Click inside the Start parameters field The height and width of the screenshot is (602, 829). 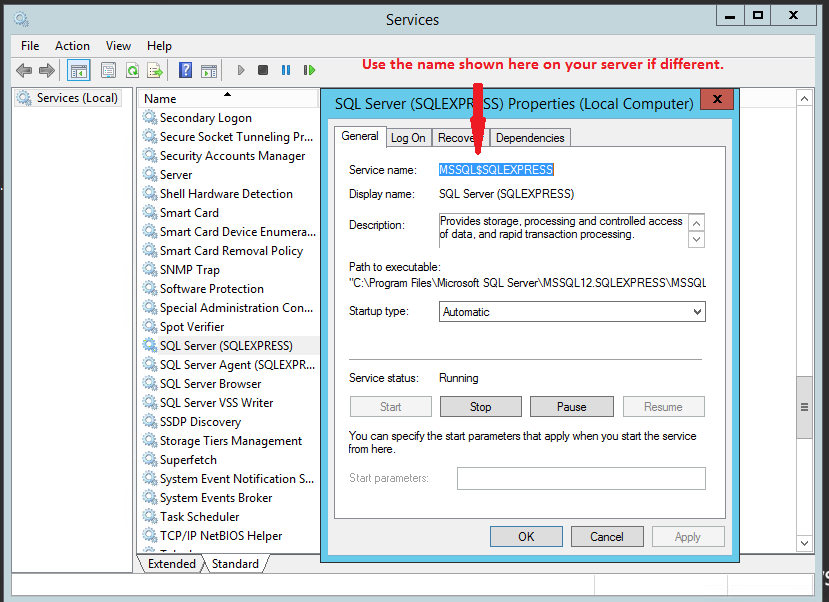[x=580, y=478]
